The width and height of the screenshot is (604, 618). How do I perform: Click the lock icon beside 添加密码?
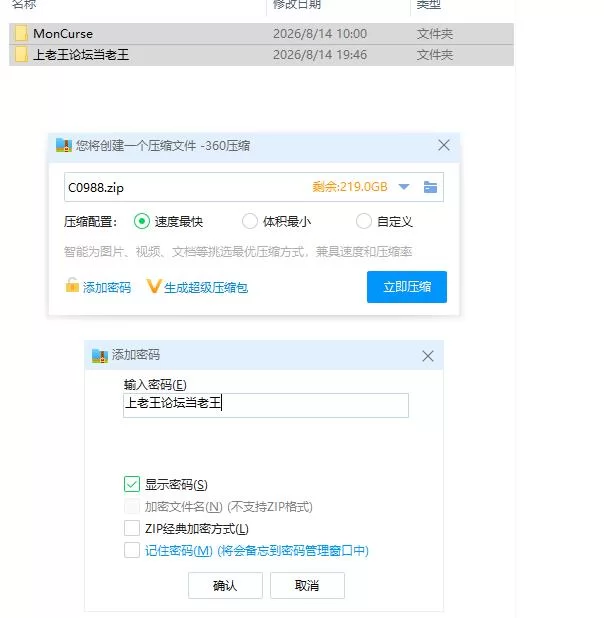[72, 285]
